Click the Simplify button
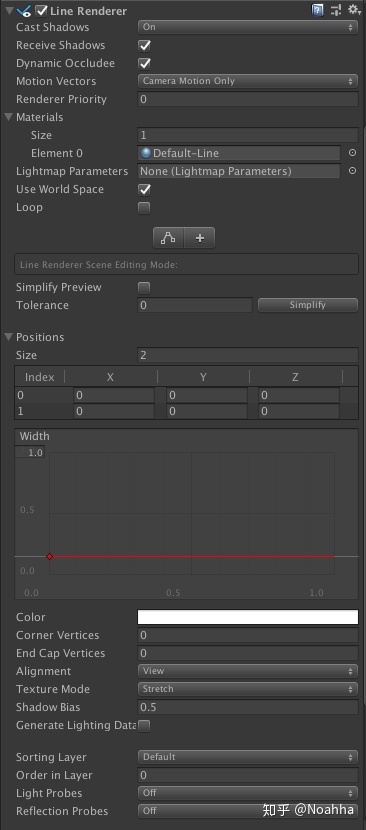Viewport: 366px width, 830px height. click(x=308, y=305)
